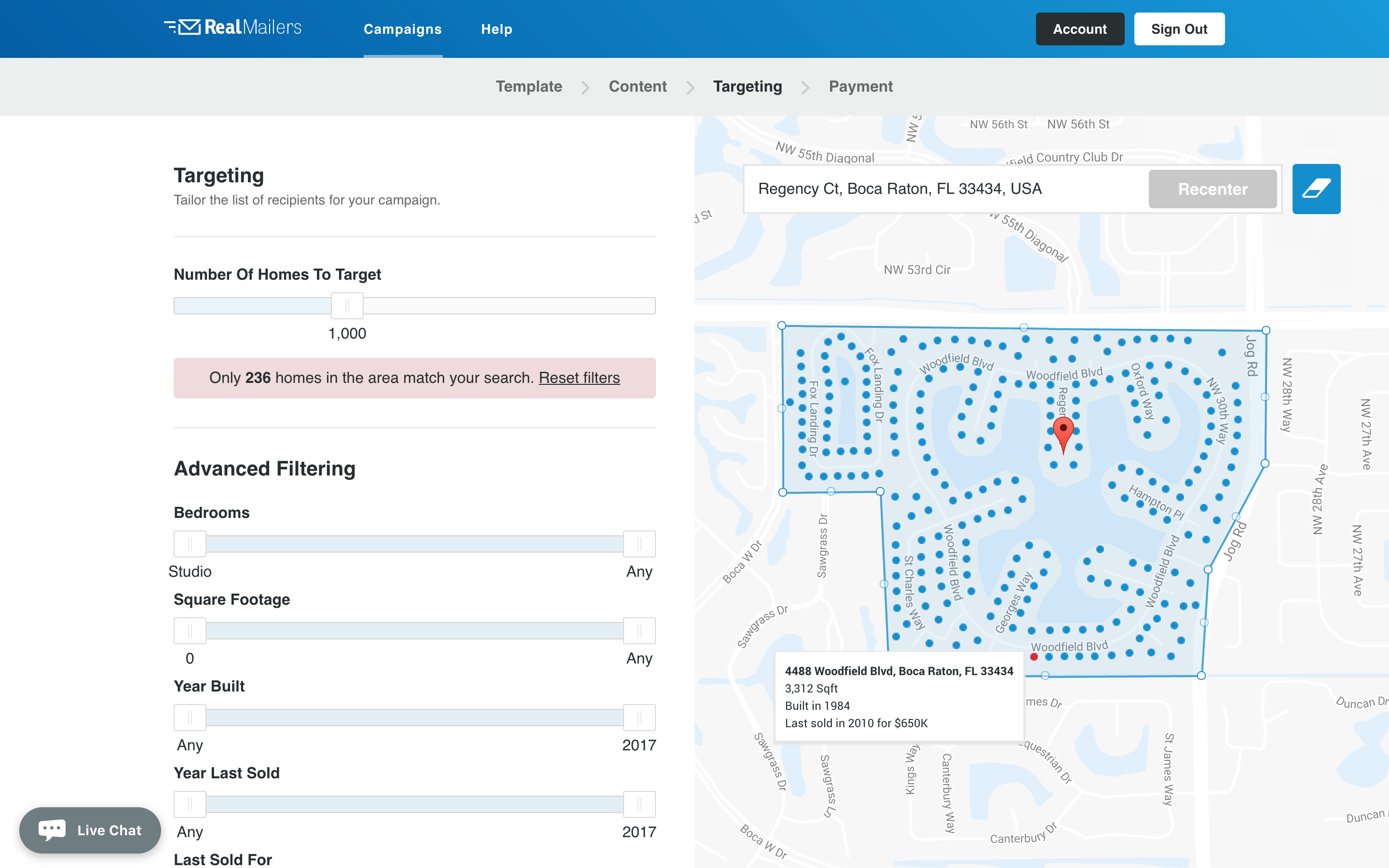1389x868 pixels.
Task: Click the eraser tool on the map
Action: (x=1316, y=189)
